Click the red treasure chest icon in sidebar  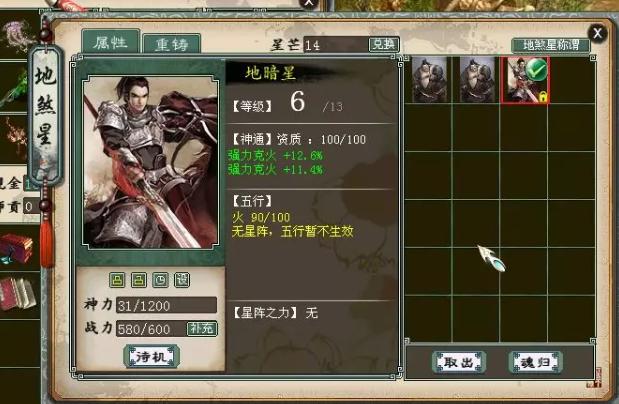tap(16, 248)
